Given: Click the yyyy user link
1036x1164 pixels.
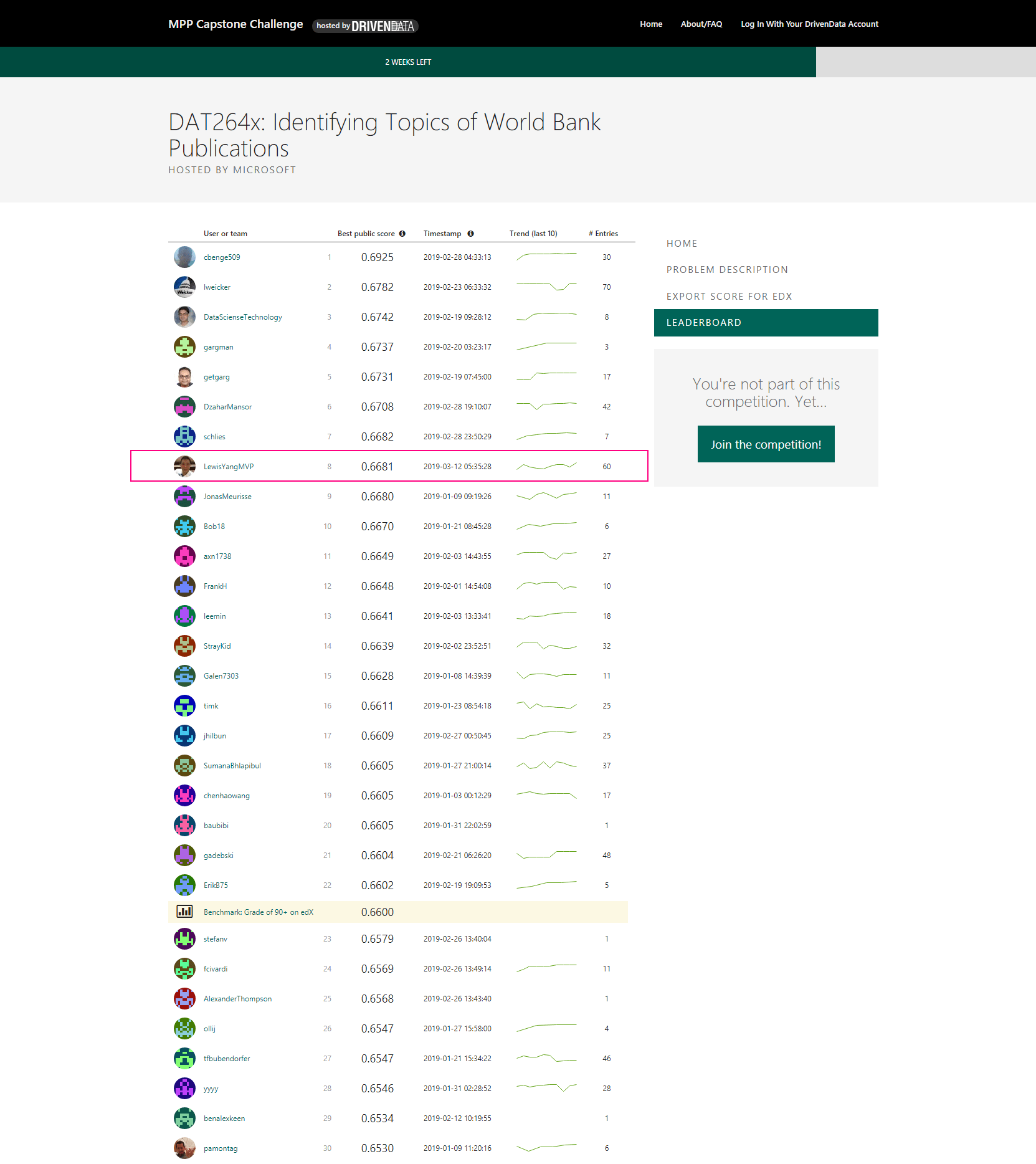Looking at the screenshot, I should click(211, 1089).
